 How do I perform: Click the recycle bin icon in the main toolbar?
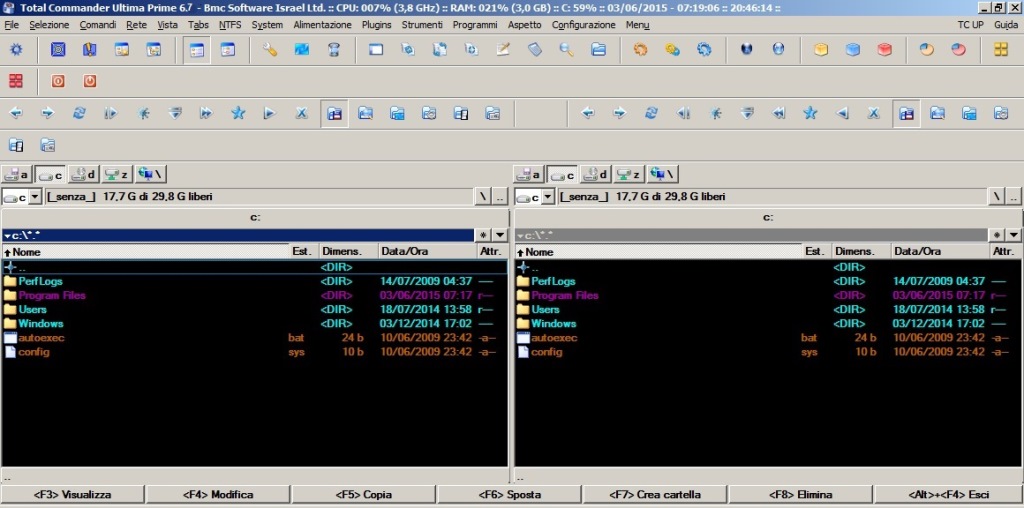[334, 50]
